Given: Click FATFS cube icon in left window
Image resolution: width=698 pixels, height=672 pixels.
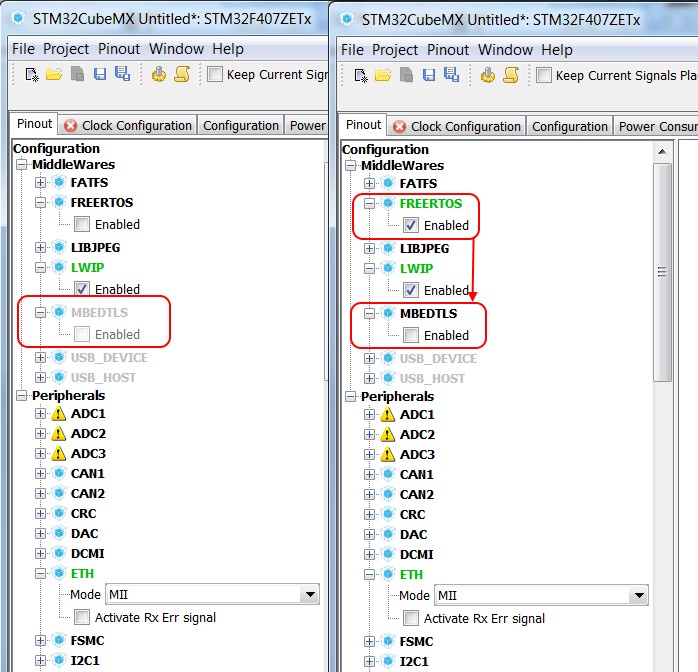Looking at the screenshot, I should point(59,182).
